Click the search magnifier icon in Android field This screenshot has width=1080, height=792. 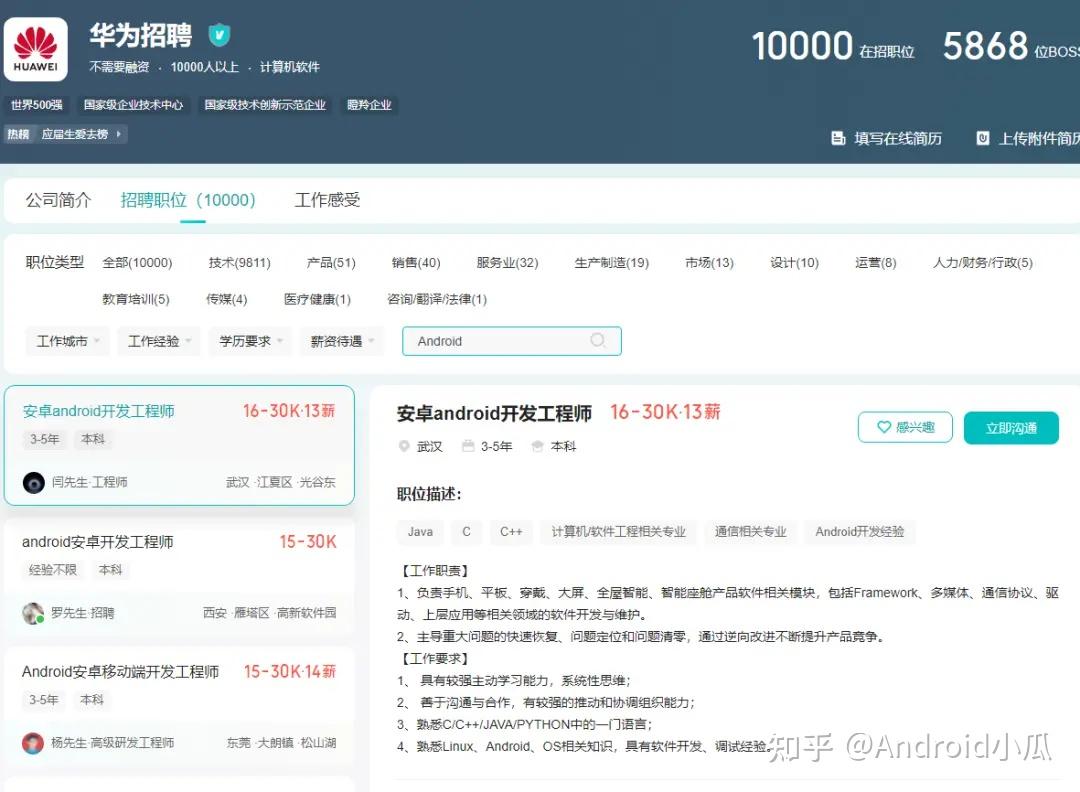click(598, 340)
